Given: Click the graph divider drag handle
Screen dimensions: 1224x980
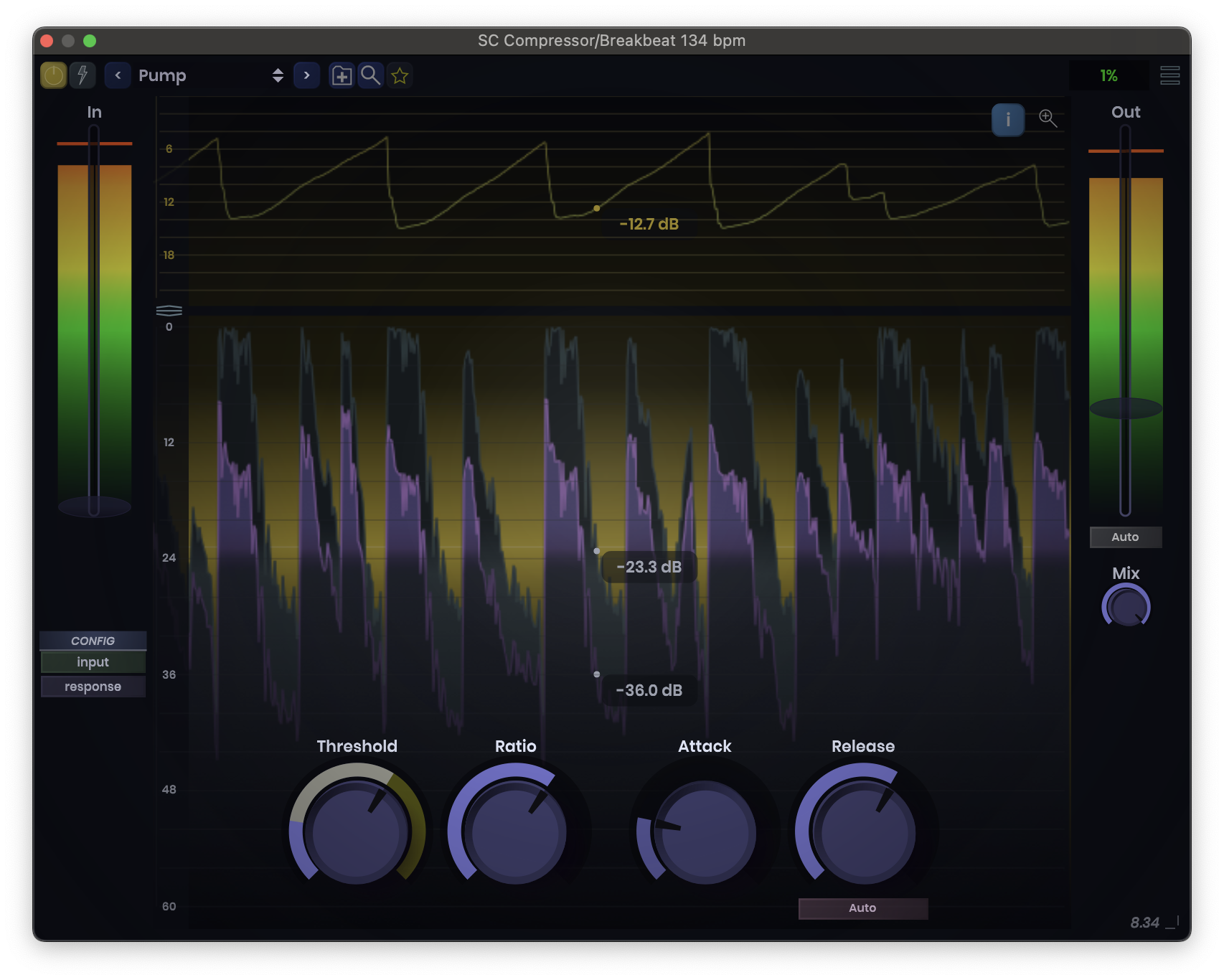Looking at the screenshot, I should pyautogui.click(x=169, y=311).
